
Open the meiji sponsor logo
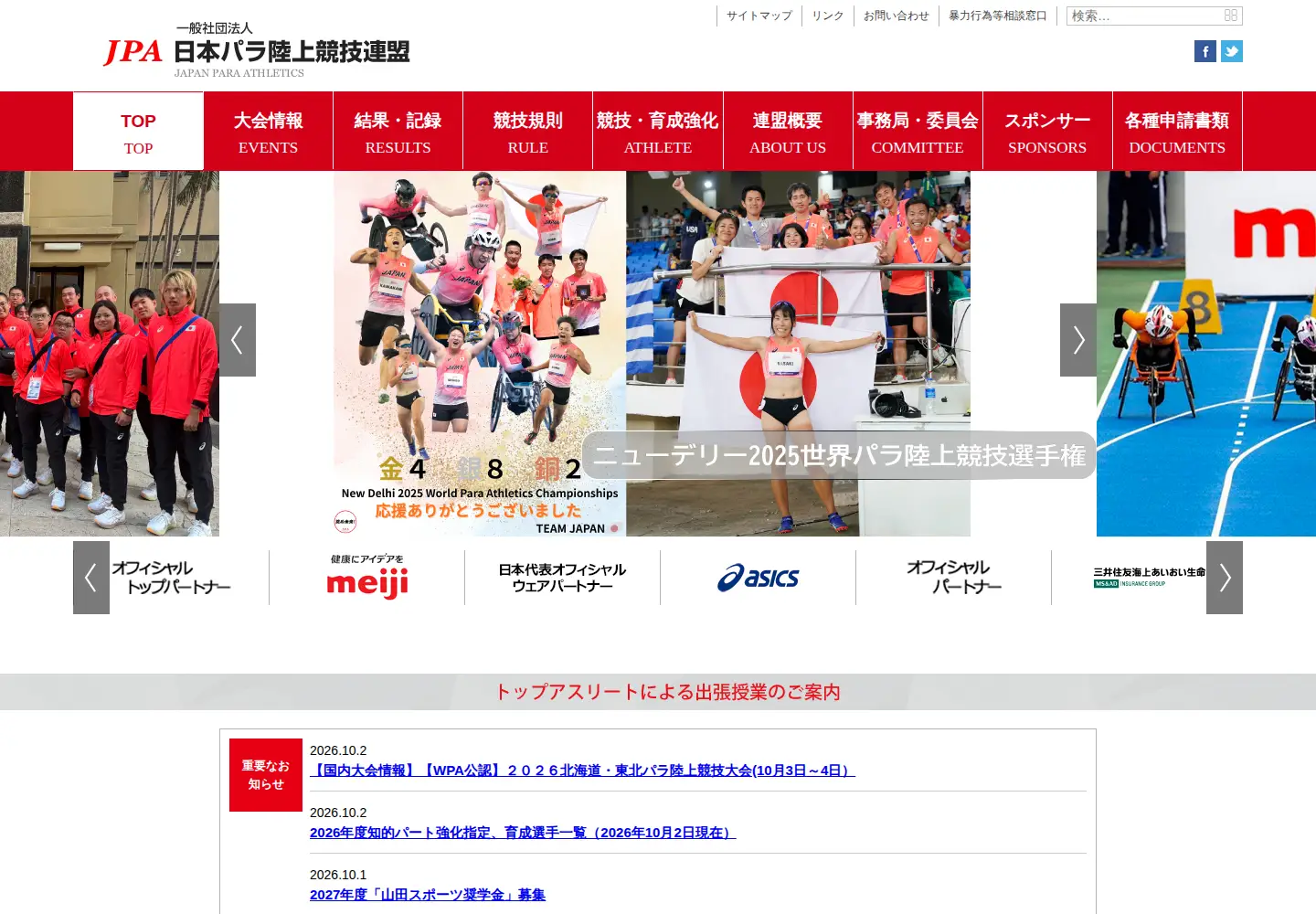367,578
